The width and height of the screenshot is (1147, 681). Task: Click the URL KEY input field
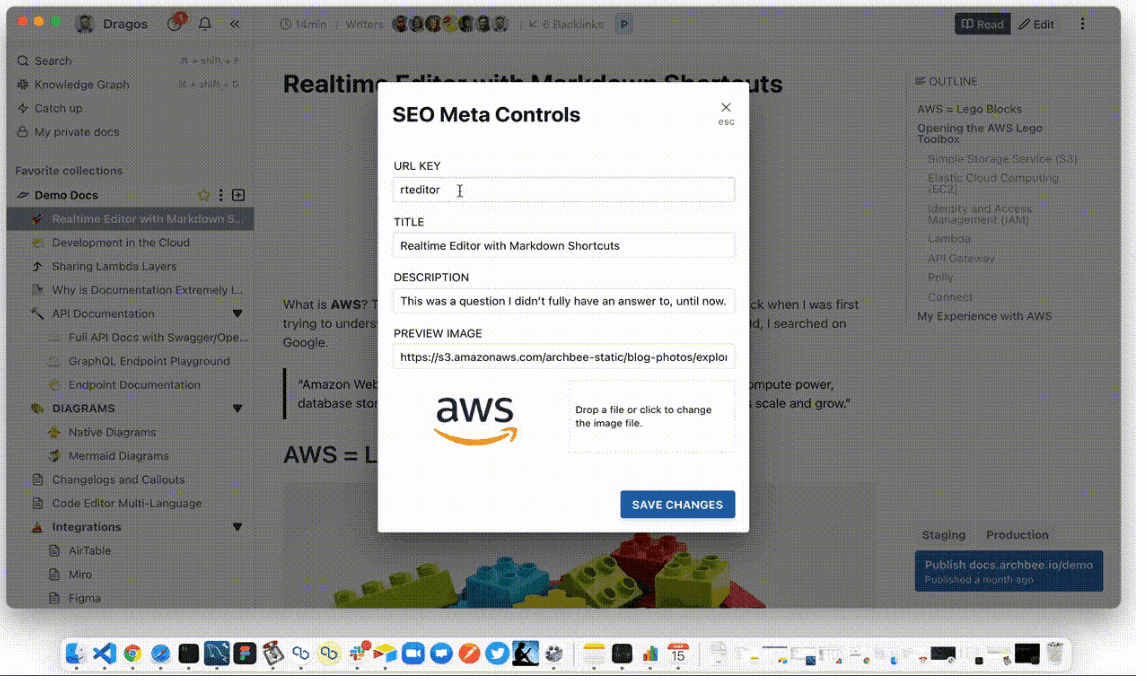pyautogui.click(x=564, y=190)
